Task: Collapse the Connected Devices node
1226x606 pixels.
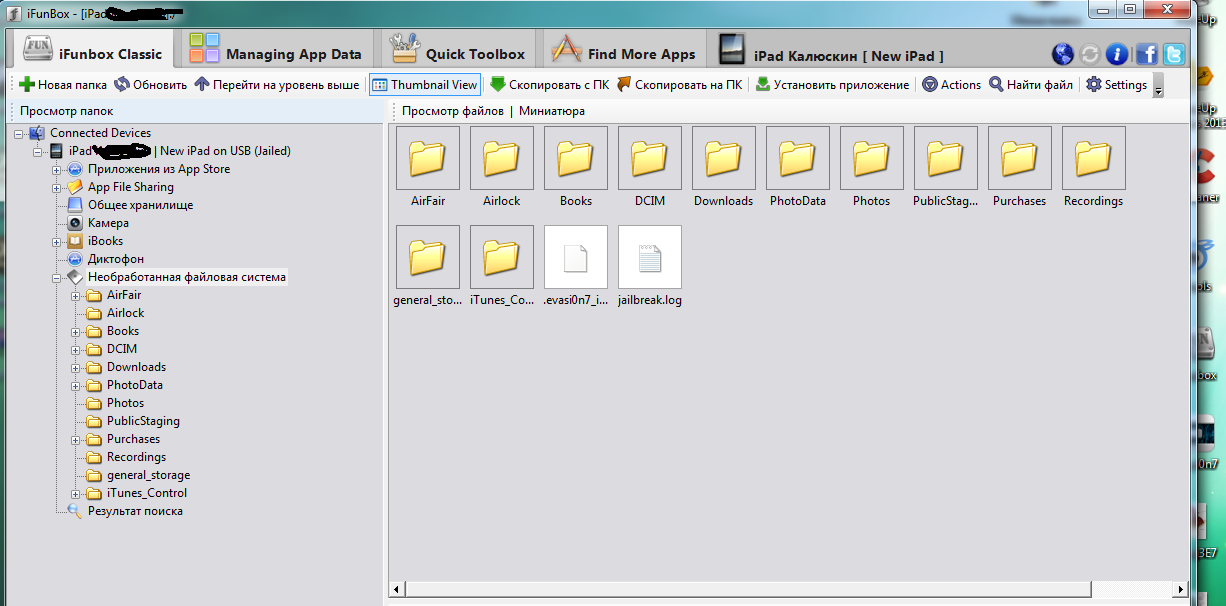Action: [x=19, y=133]
